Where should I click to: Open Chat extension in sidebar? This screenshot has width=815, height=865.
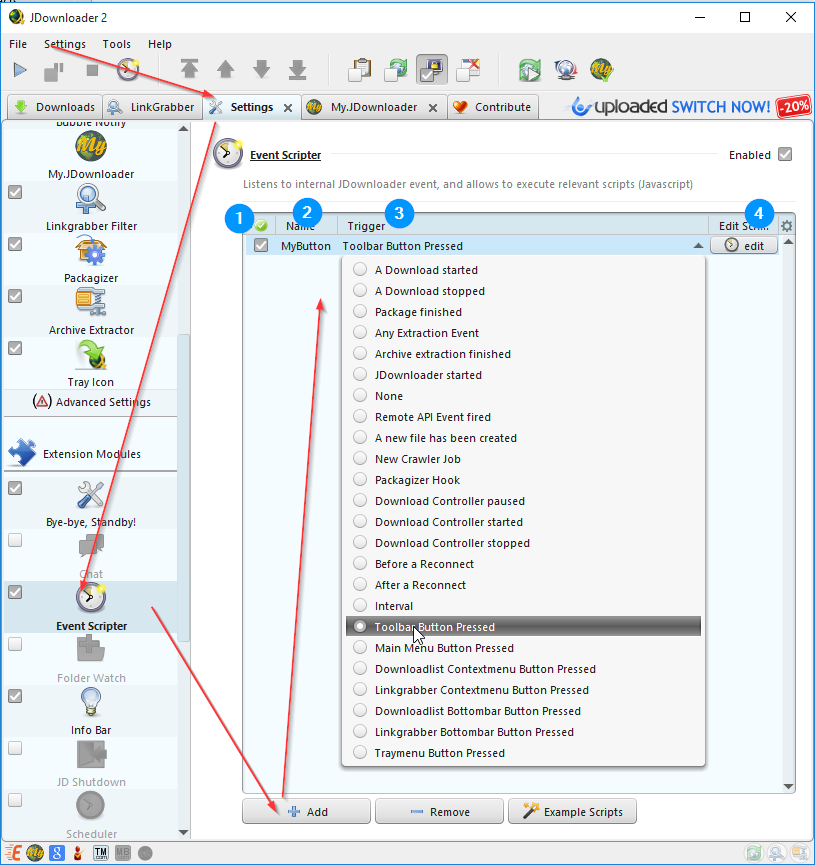(x=90, y=556)
